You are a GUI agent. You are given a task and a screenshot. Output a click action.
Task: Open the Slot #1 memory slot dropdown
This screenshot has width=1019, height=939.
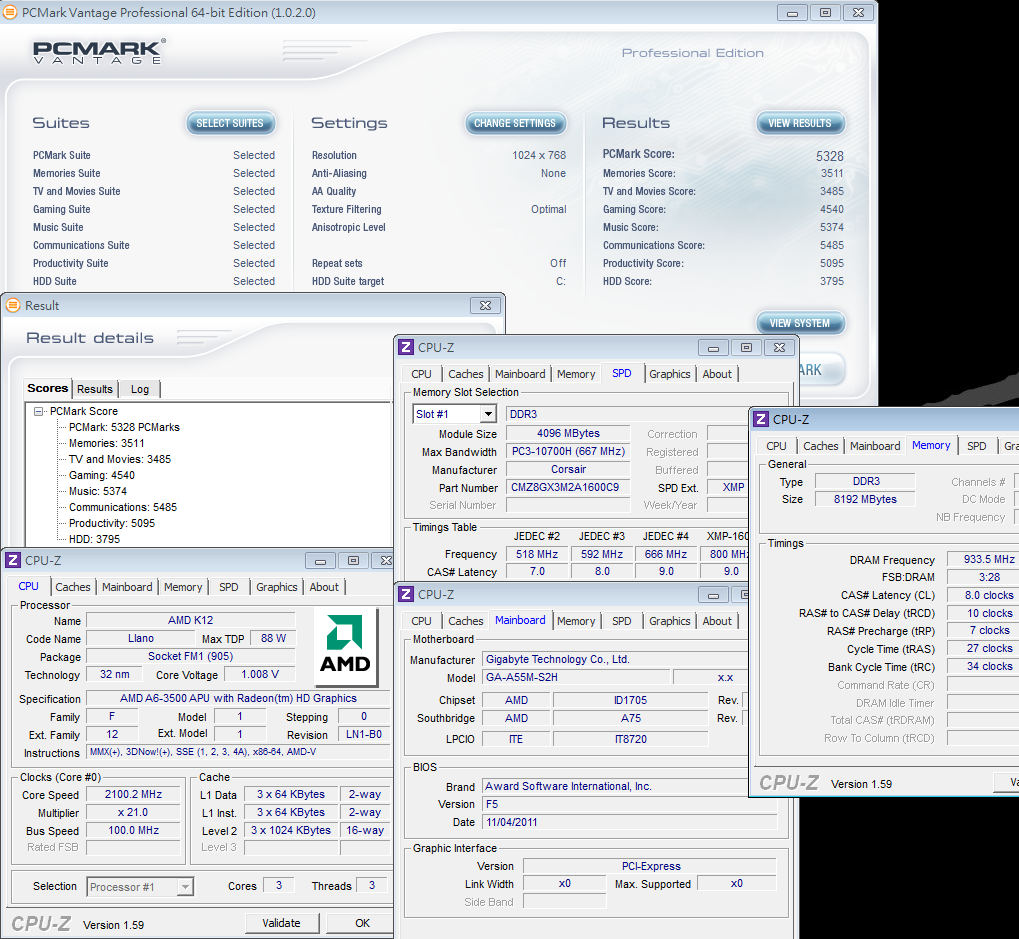(488, 414)
